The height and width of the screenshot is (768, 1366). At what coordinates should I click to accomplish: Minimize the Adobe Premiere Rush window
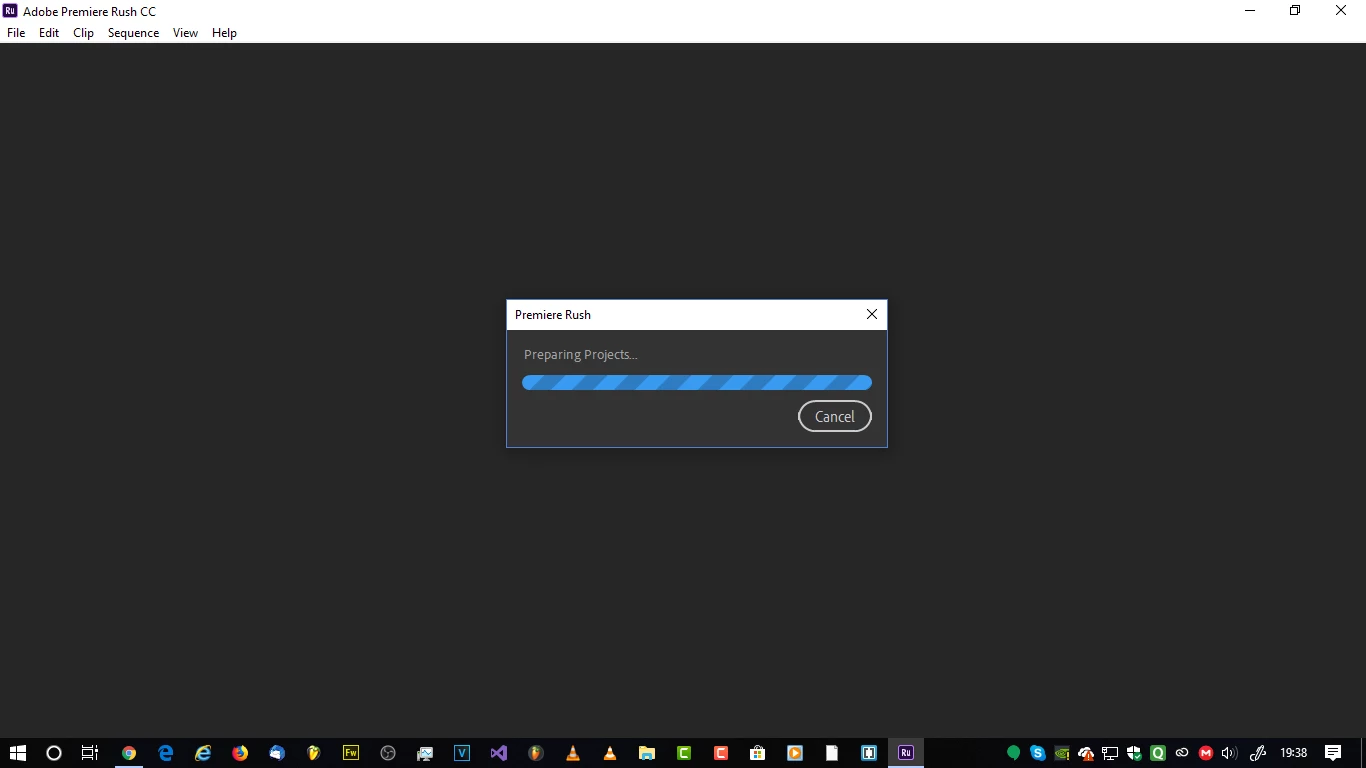click(x=1250, y=11)
